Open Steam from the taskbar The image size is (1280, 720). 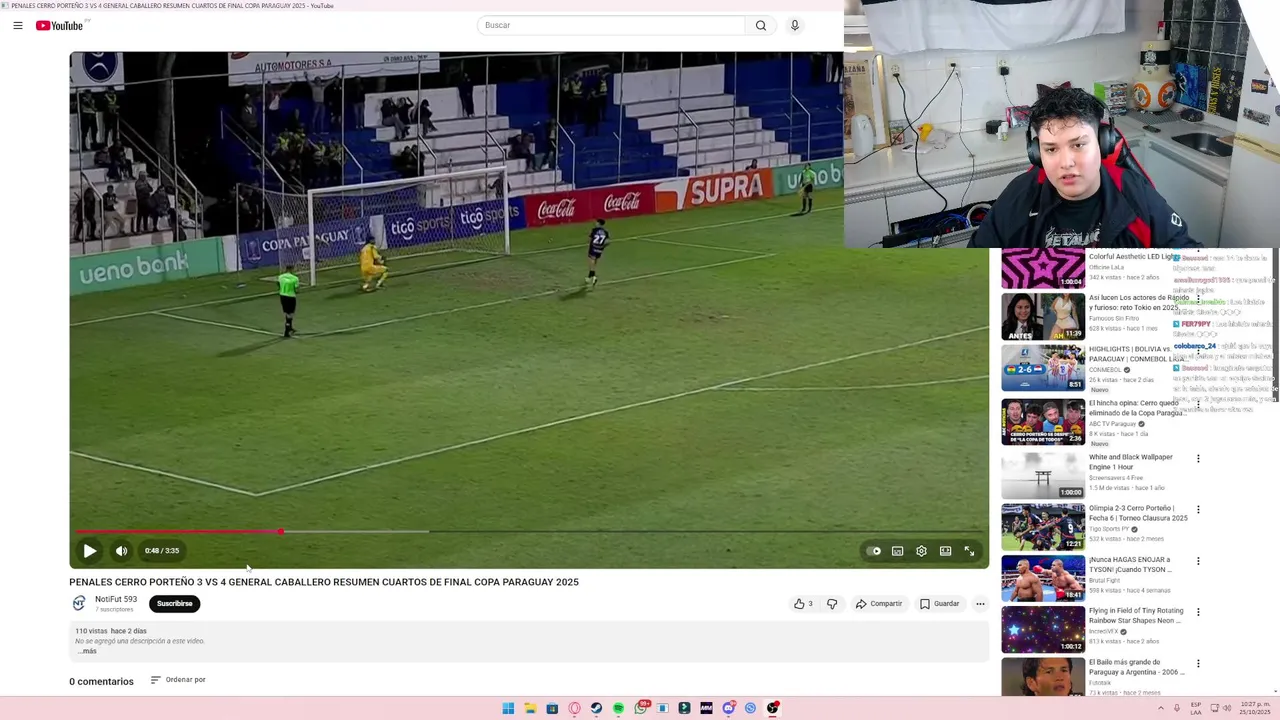[596, 708]
